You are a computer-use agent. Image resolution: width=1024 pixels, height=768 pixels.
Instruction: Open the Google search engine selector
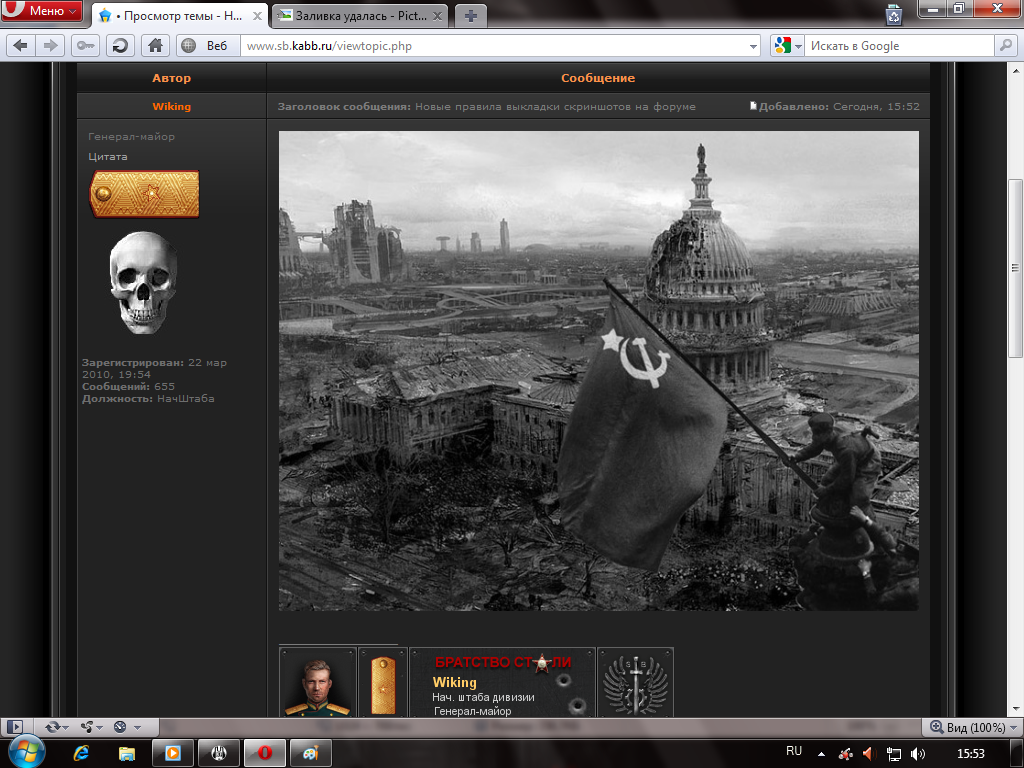click(x=787, y=46)
